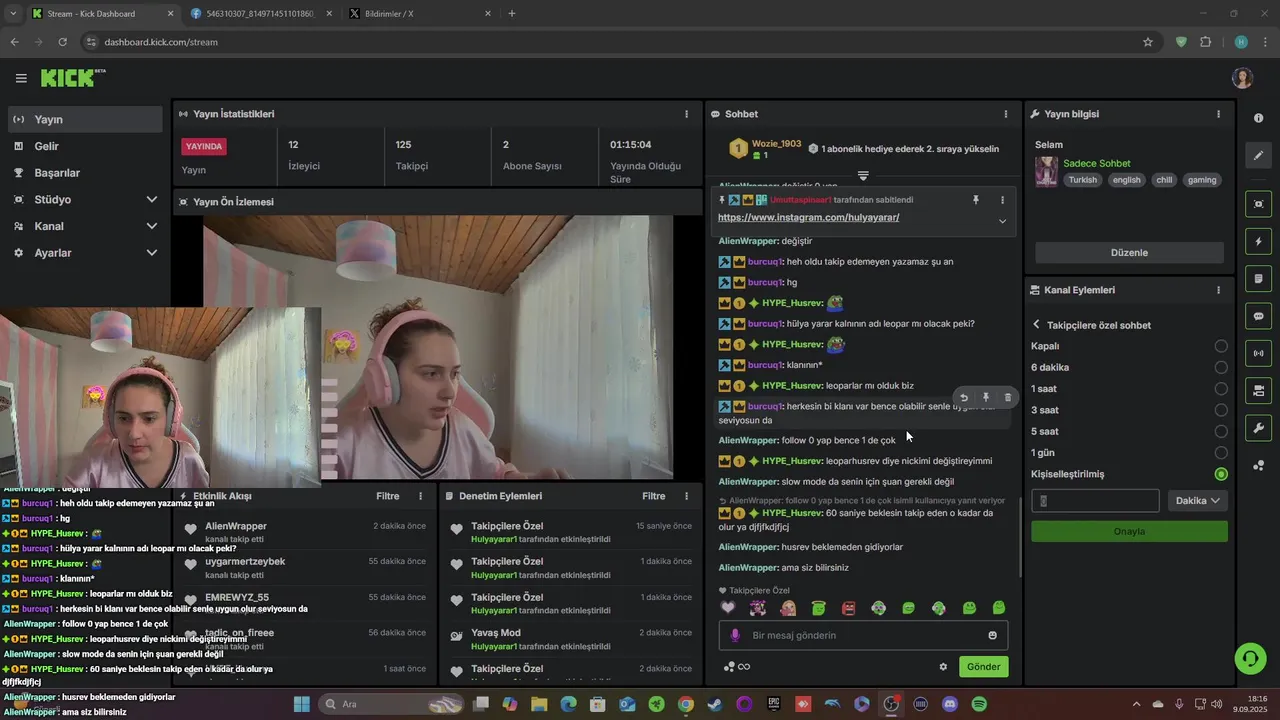Select the Kişiselleştirilmiş radio option
1280x720 pixels.
pos(1221,474)
